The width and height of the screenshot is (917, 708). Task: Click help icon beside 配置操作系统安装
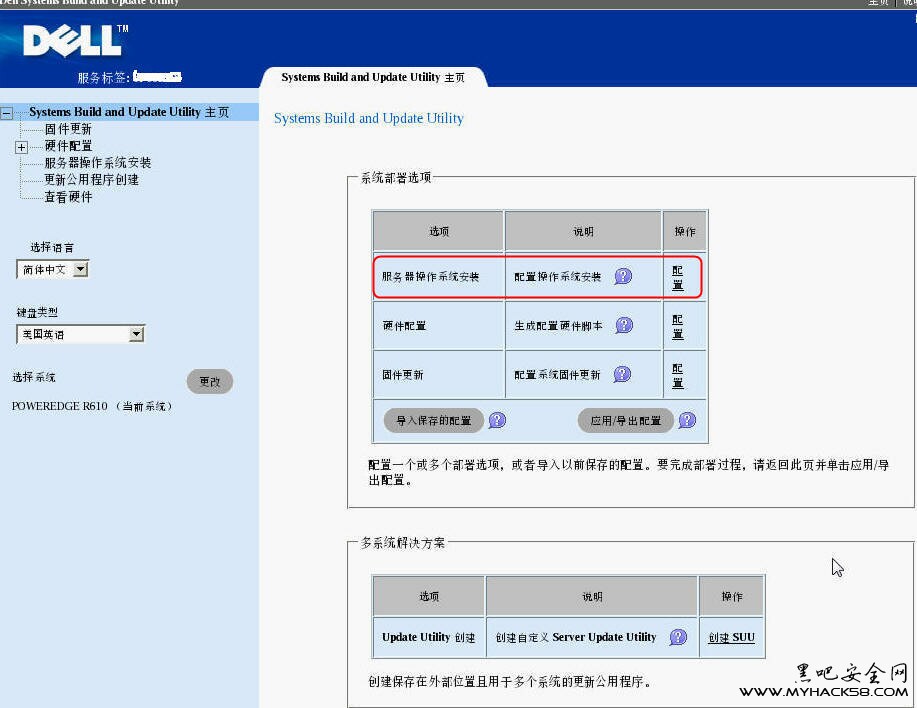click(623, 276)
